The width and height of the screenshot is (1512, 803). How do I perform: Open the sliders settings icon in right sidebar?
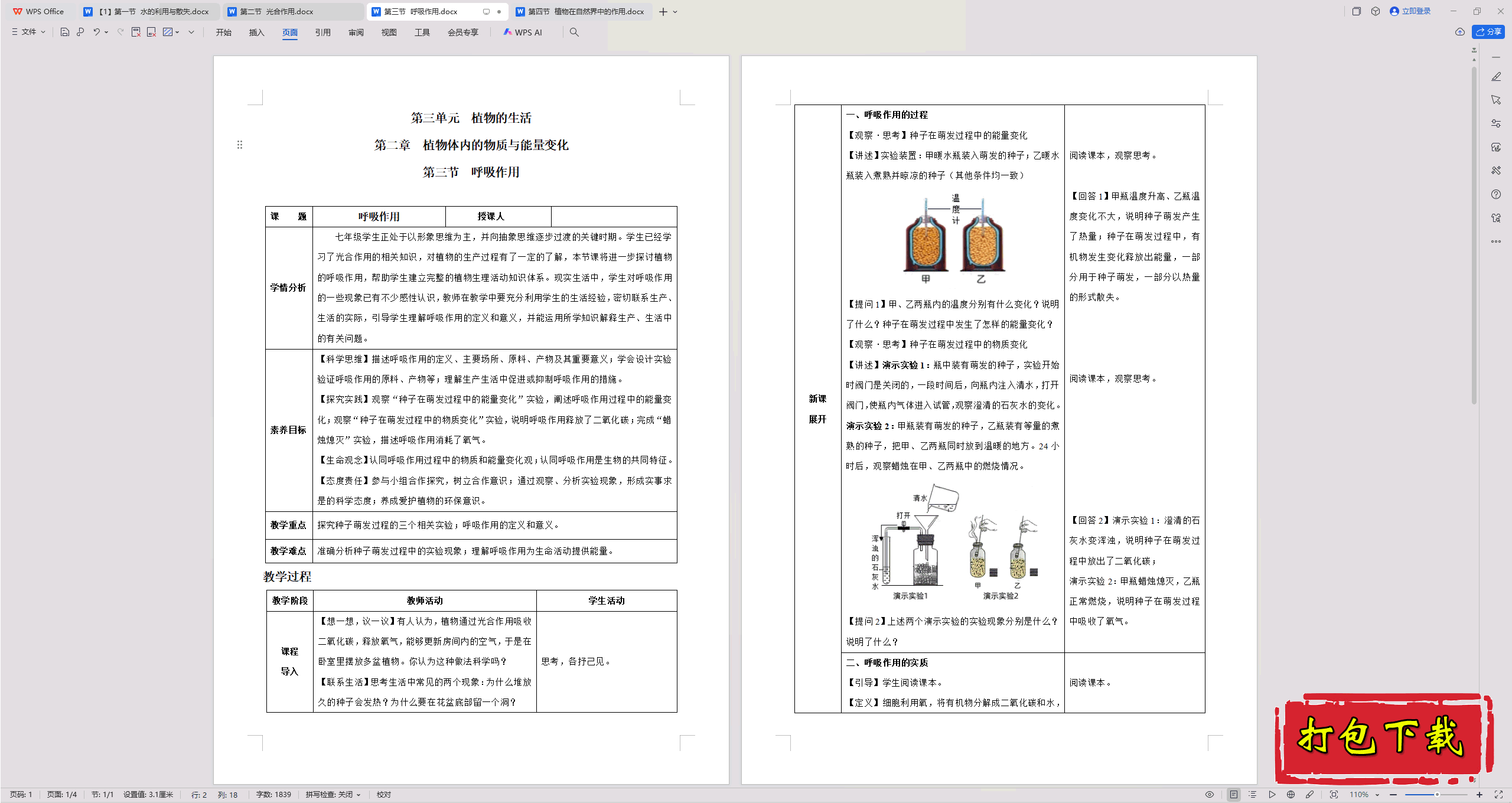click(x=1496, y=123)
